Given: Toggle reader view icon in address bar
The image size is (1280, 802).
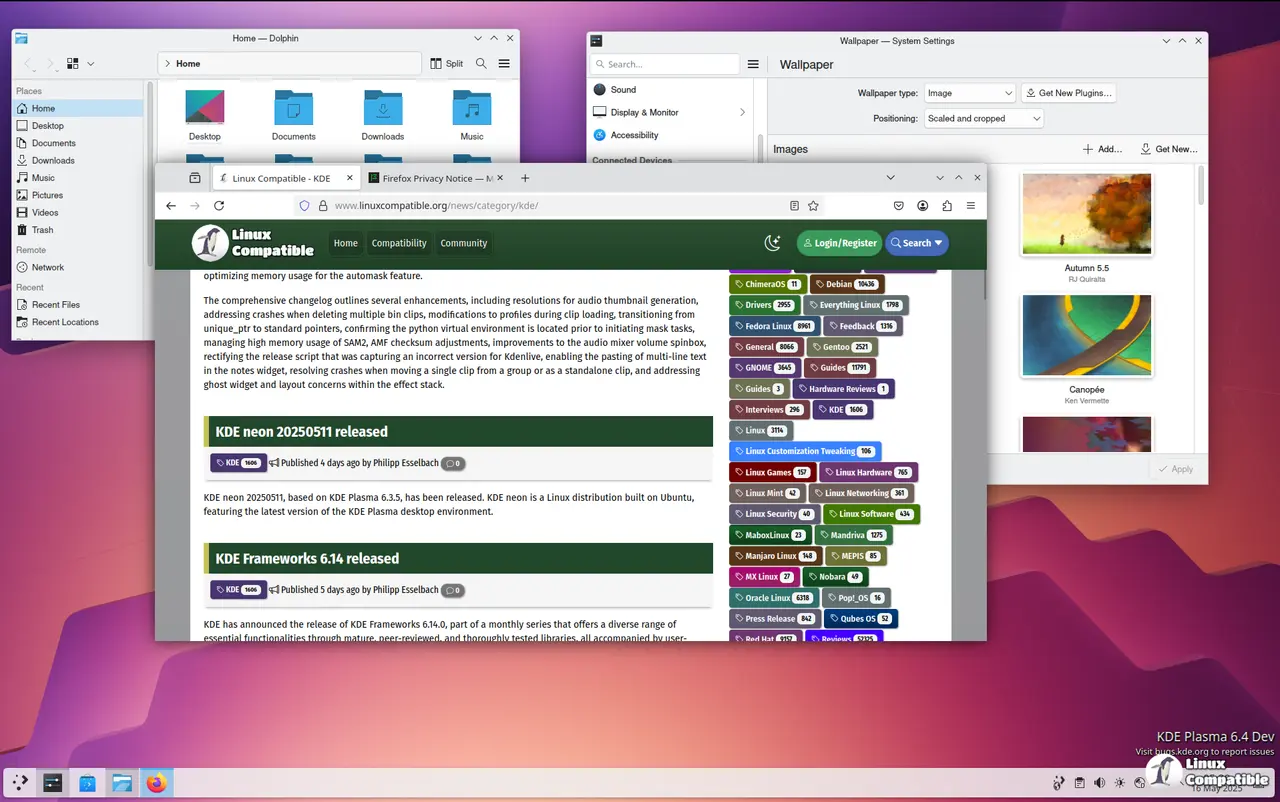Looking at the screenshot, I should (x=794, y=206).
